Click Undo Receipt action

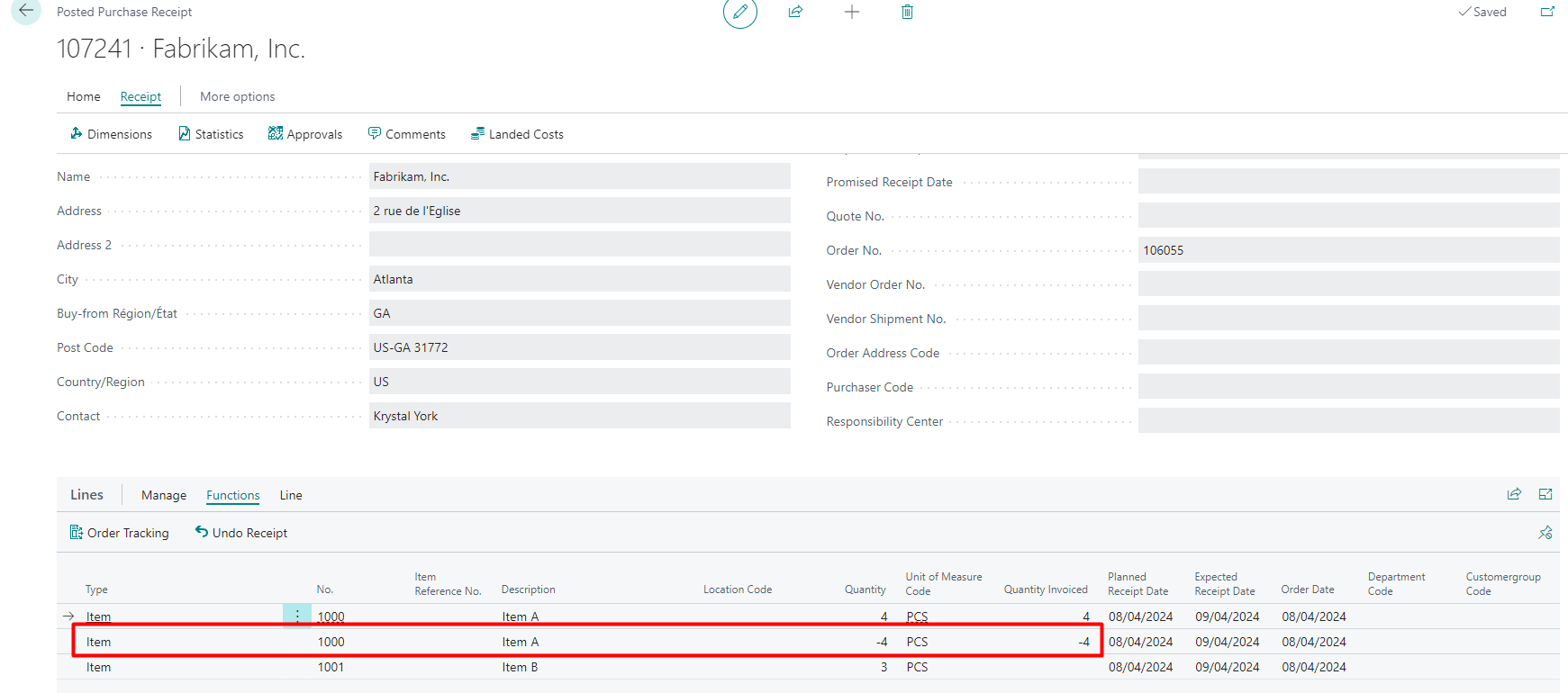[241, 533]
